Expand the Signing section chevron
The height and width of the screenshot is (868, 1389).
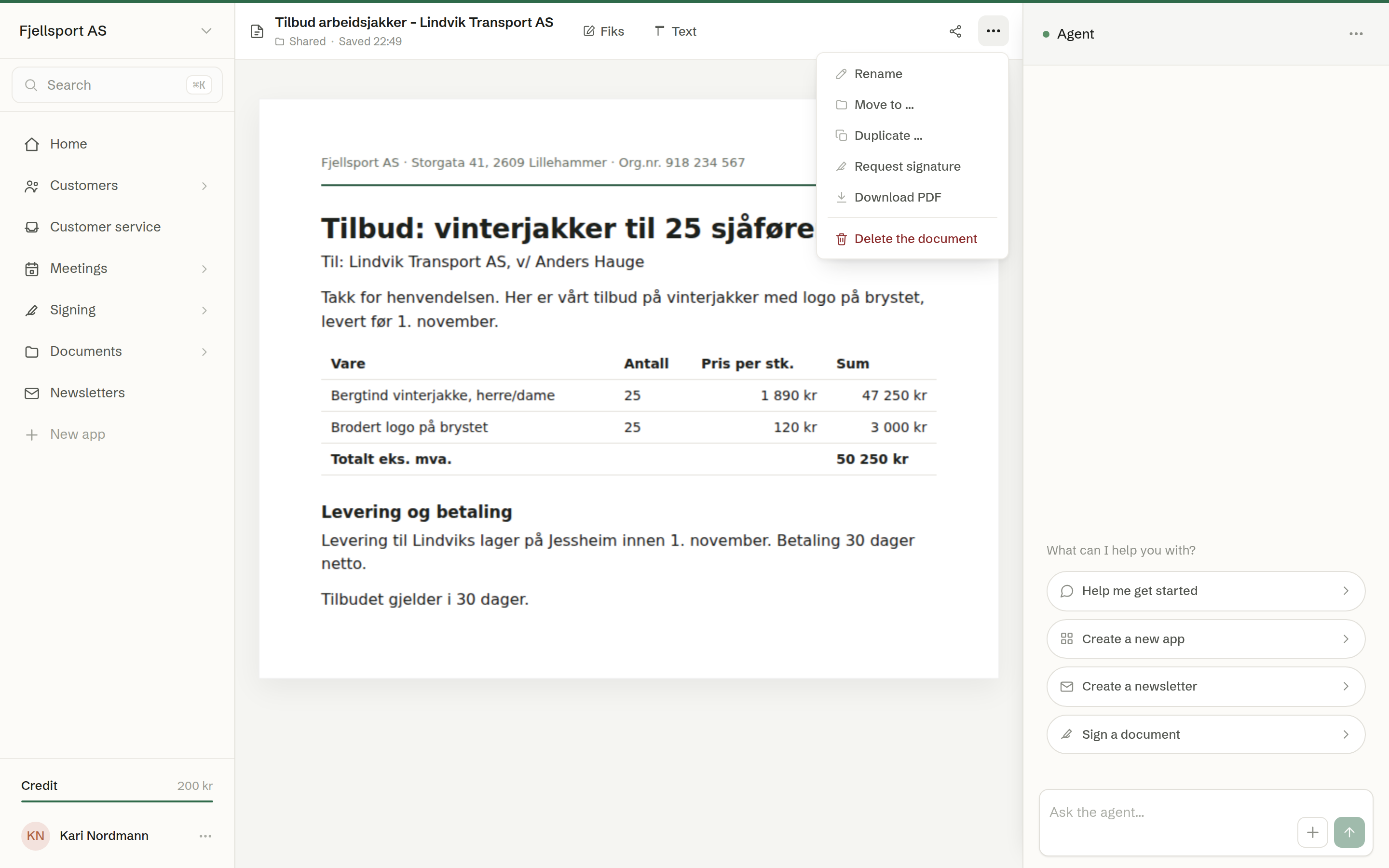pos(204,310)
